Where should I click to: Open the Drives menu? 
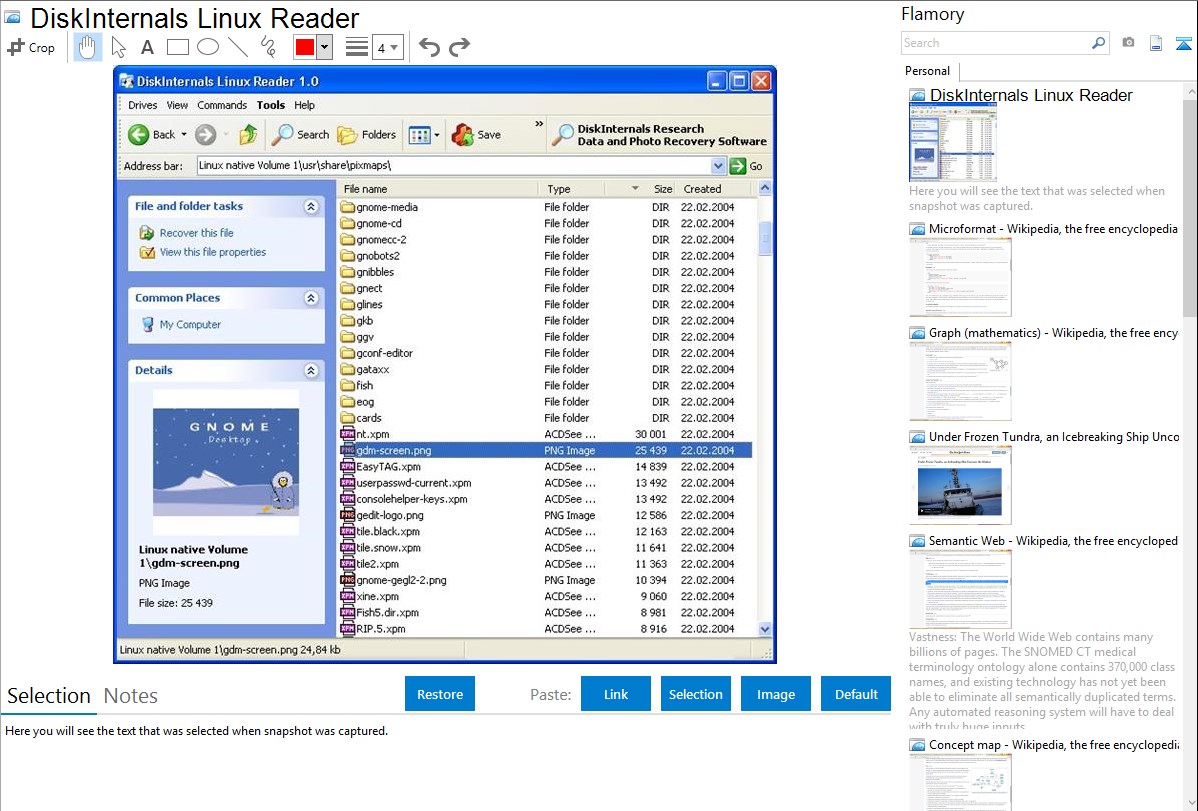point(142,105)
